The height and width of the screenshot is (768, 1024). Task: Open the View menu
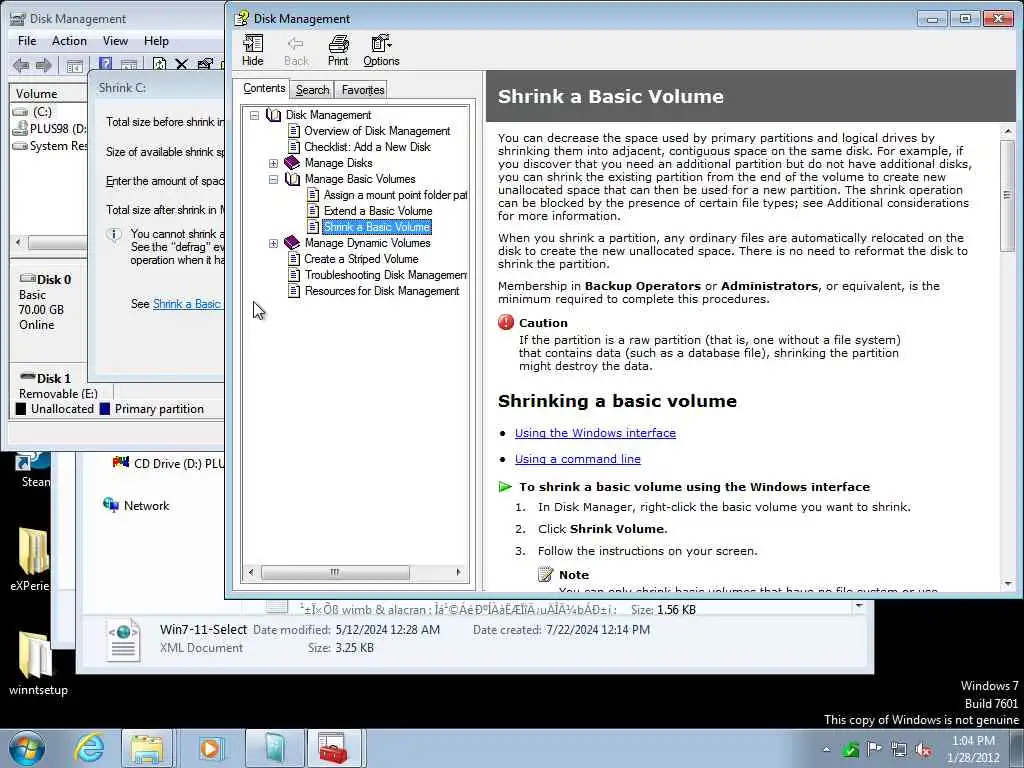tap(115, 40)
